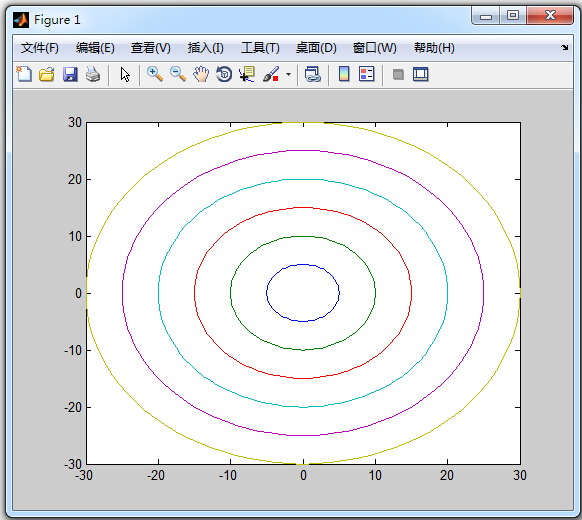Click the Link Plot icon
Image resolution: width=582 pixels, height=520 pixels.
pos(313,74)
